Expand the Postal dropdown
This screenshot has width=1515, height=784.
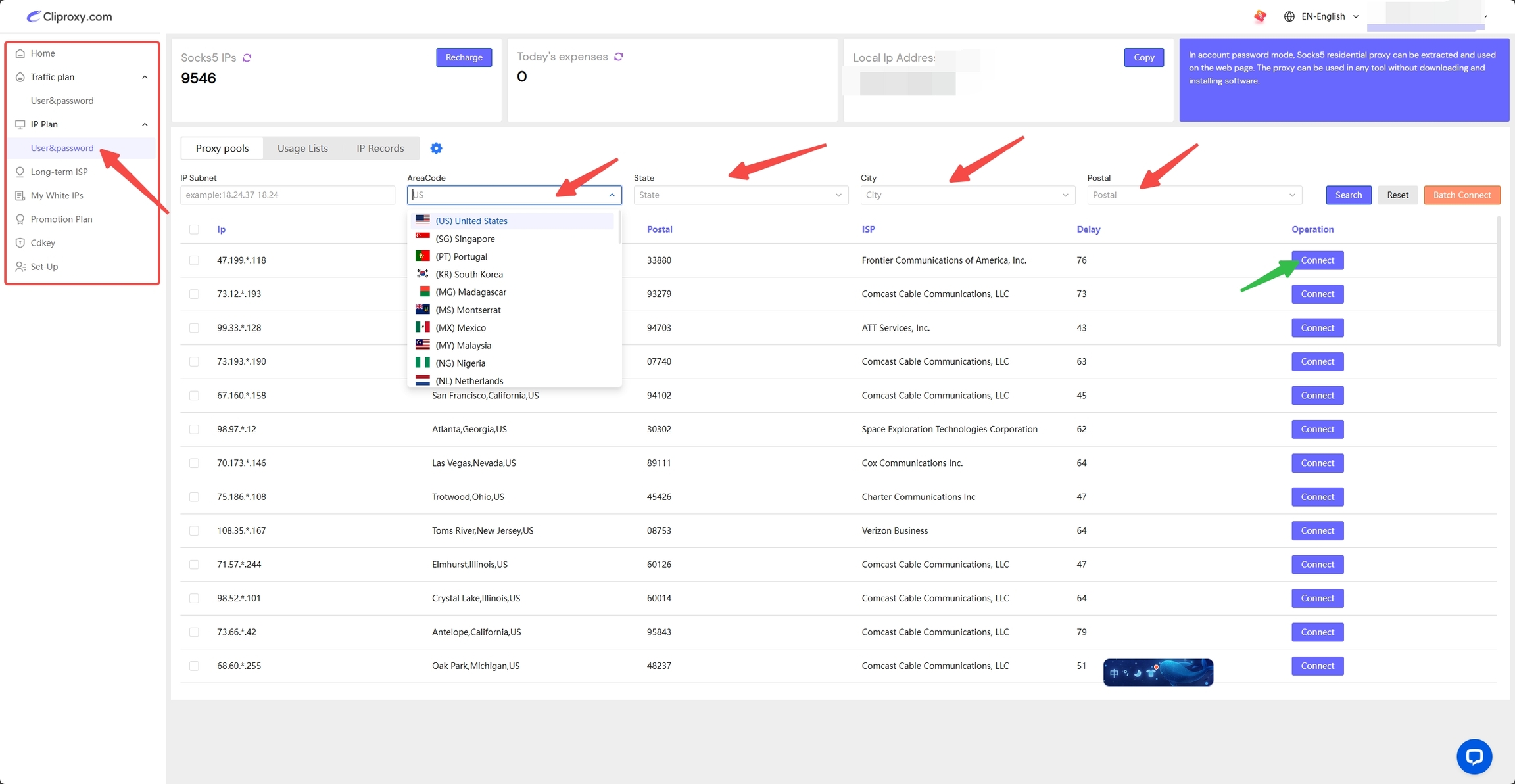1193,195
